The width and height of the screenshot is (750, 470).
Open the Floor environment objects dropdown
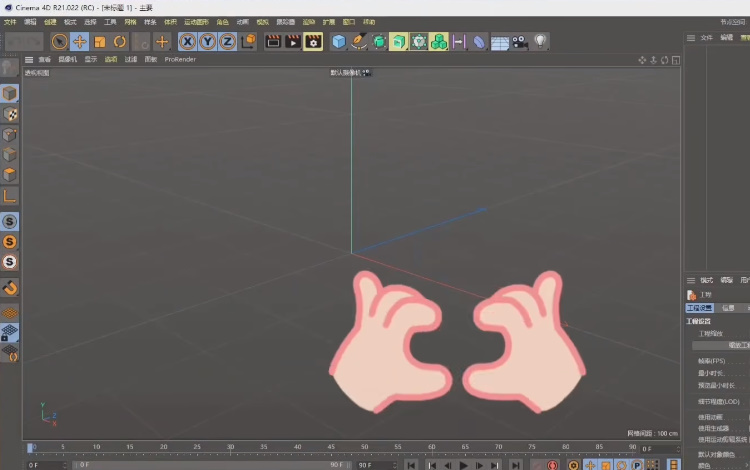pos(500,42)
